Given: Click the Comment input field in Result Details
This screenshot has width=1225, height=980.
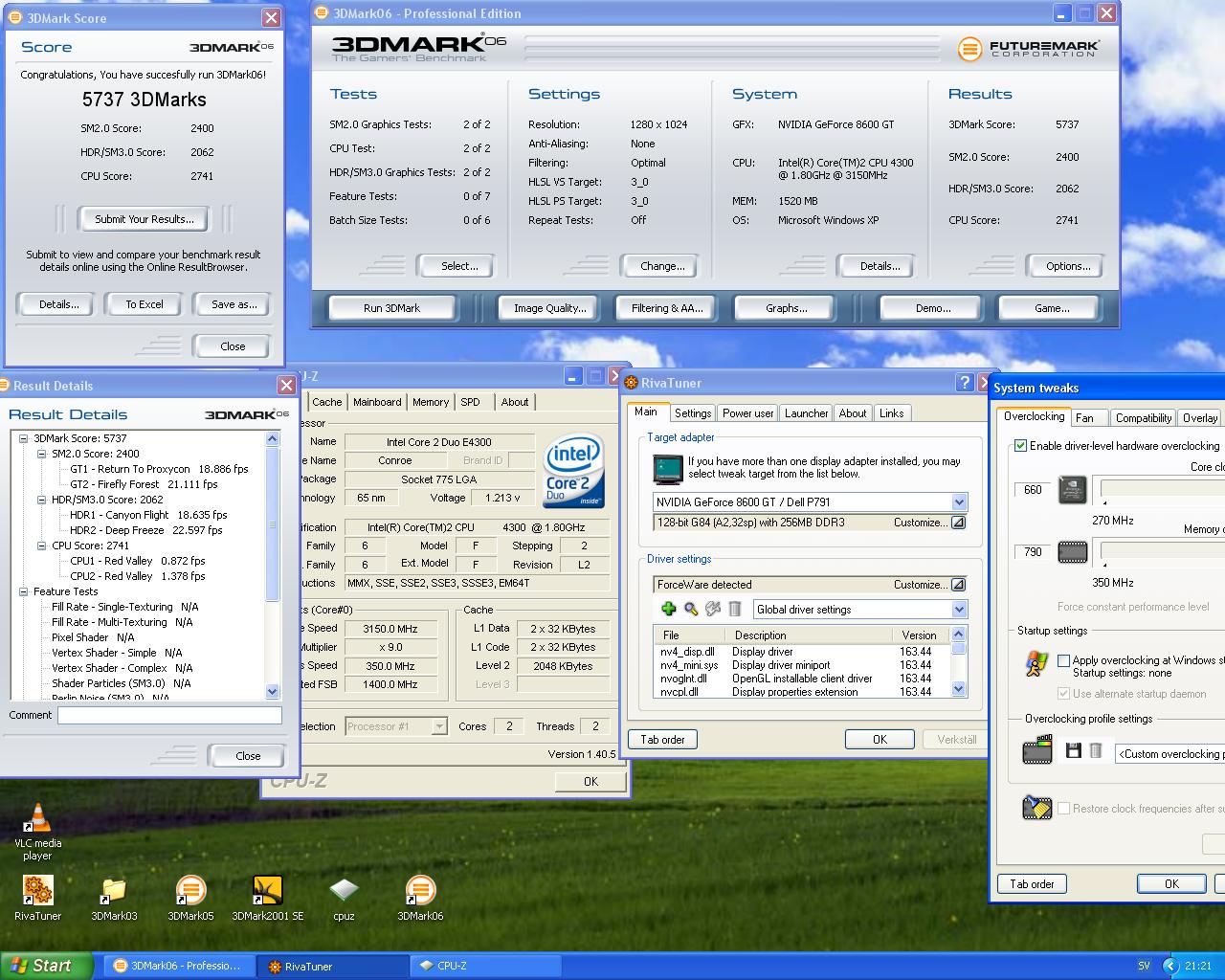Looking at the screenshot, I should (169, 715).
